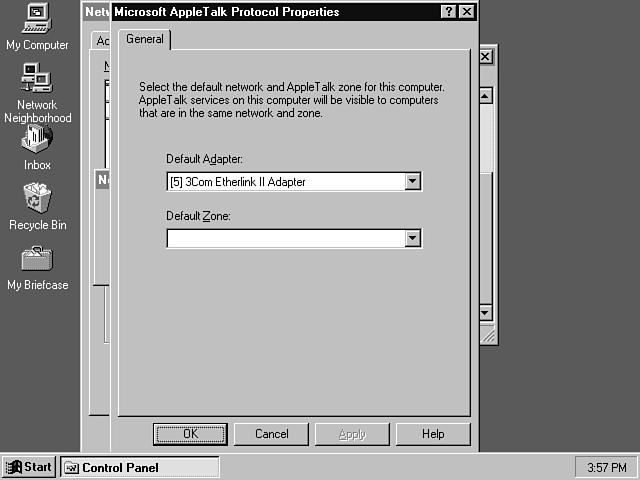Open the My Computer desktop icon
The height and width of the screenshot is (480, 640).
click(37, 20)
